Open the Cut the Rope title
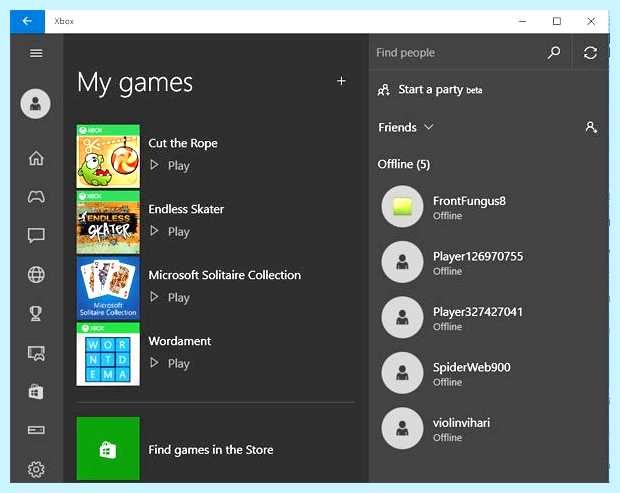 tap(183, 143)
